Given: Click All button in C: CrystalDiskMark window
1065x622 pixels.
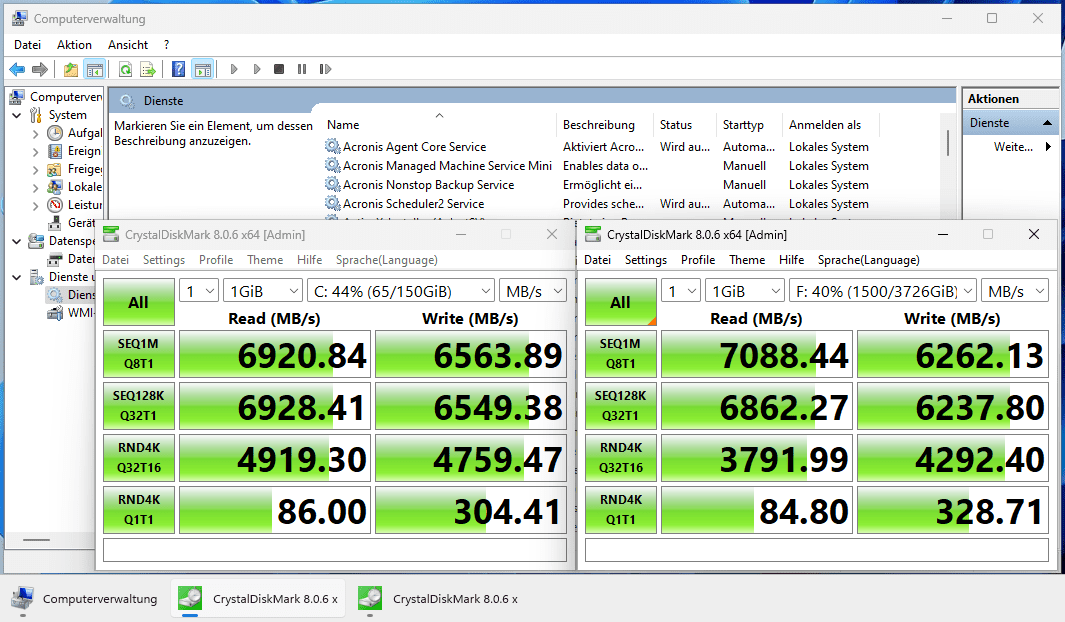Looking at the screenshot, I should click(x=139, y=302).
